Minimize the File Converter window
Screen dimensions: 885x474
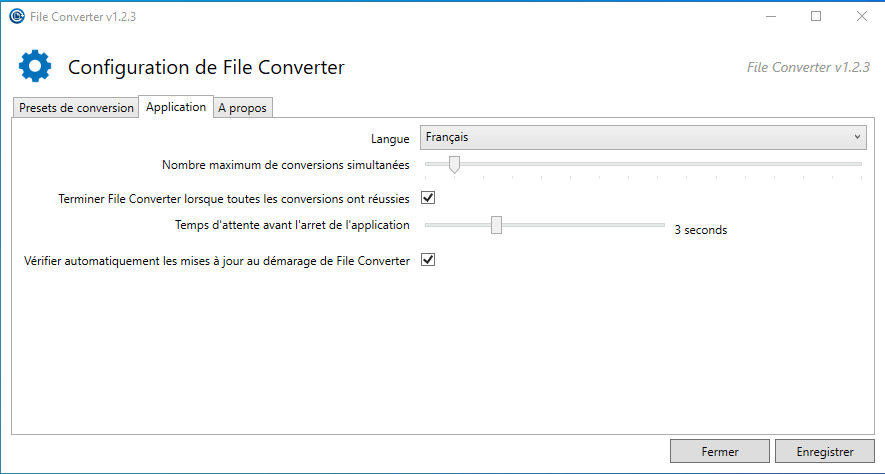pyautogui.click(x=771, y=16)
